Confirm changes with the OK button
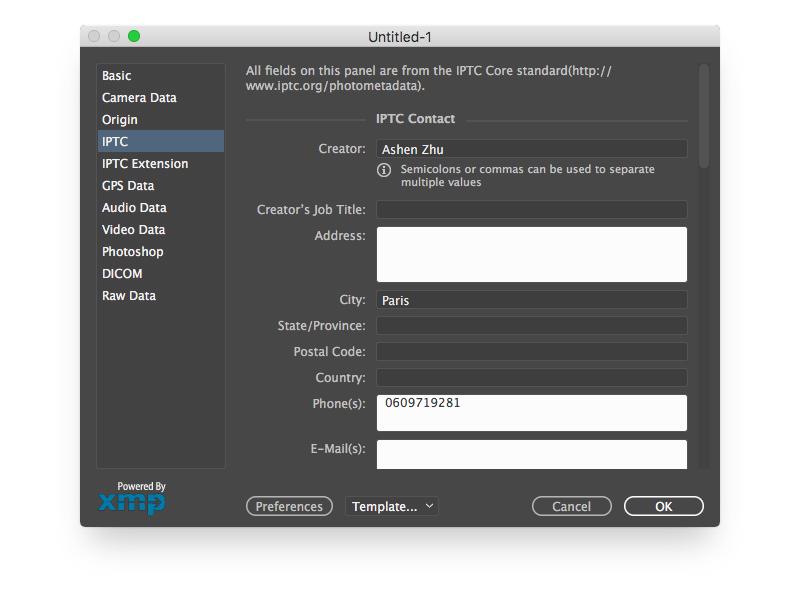Screen dimensions: 800x600 click(x=664, y=506)
